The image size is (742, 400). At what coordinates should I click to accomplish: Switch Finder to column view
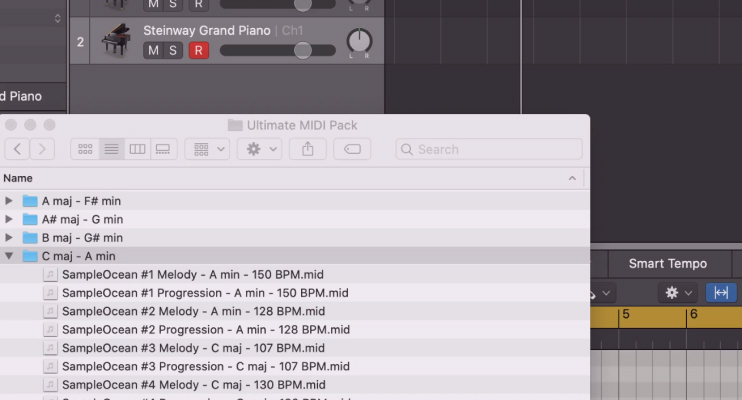coord(137,149)
